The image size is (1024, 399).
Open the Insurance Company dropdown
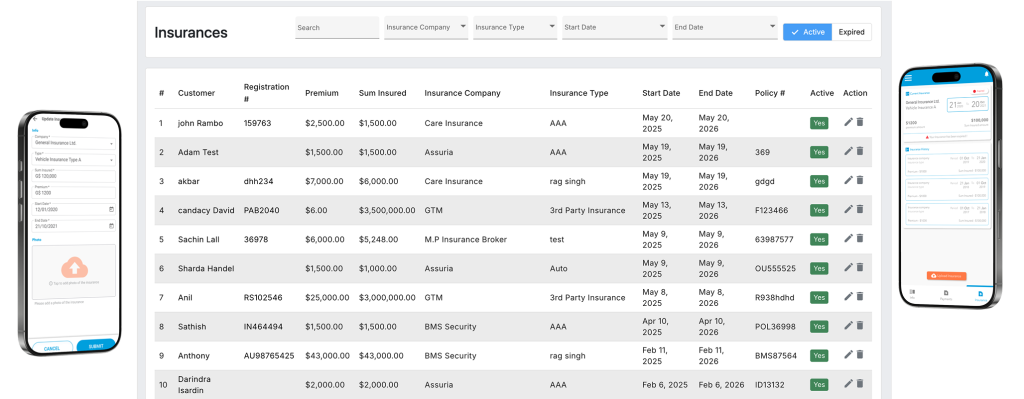click(x=426, y=27)
